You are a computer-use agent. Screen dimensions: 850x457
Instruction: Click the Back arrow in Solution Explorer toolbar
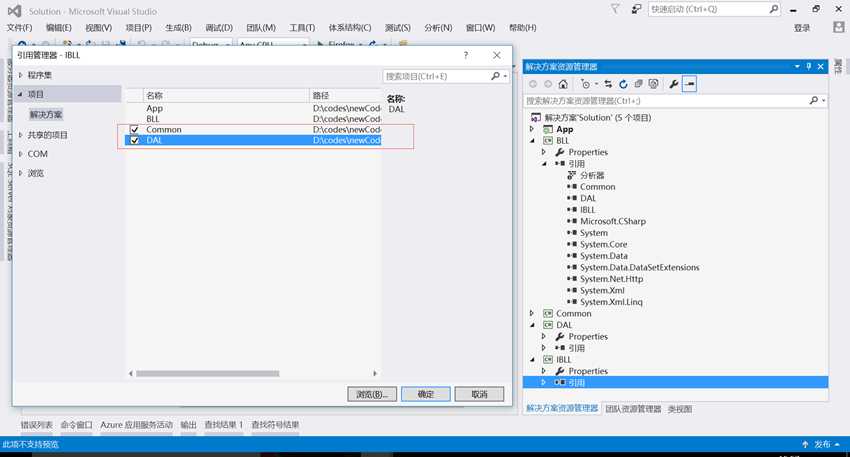(x=533, y=84)
